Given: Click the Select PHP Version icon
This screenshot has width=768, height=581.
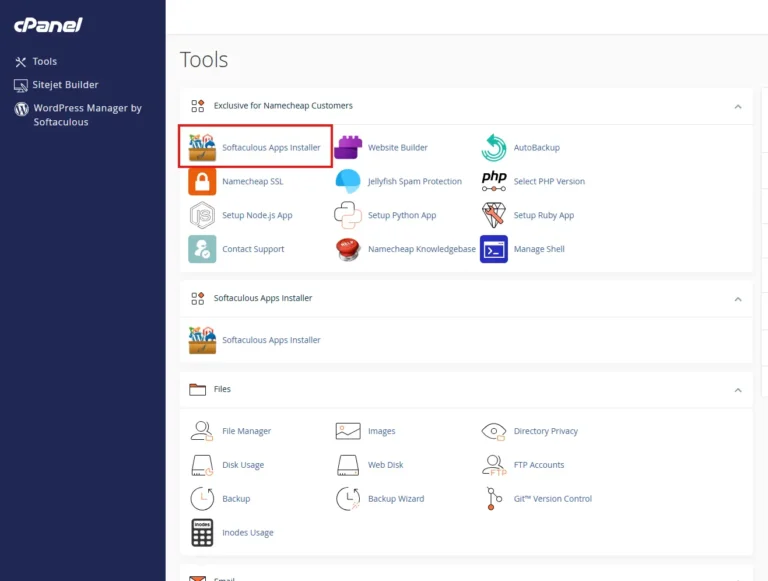Looking at the screenshot, I should [x=494, y=181].
